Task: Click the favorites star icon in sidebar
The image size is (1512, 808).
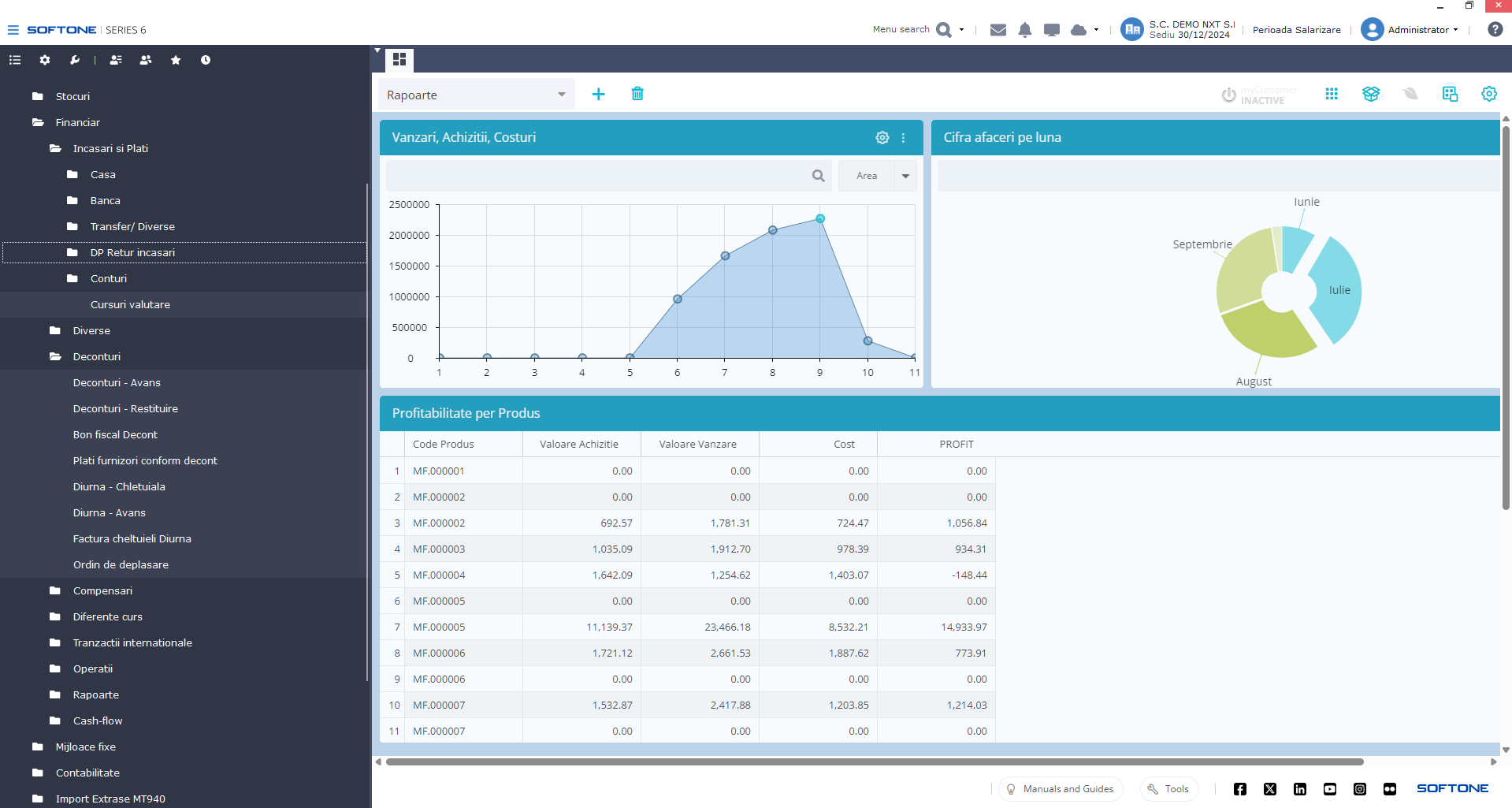Action: (176, 60)
